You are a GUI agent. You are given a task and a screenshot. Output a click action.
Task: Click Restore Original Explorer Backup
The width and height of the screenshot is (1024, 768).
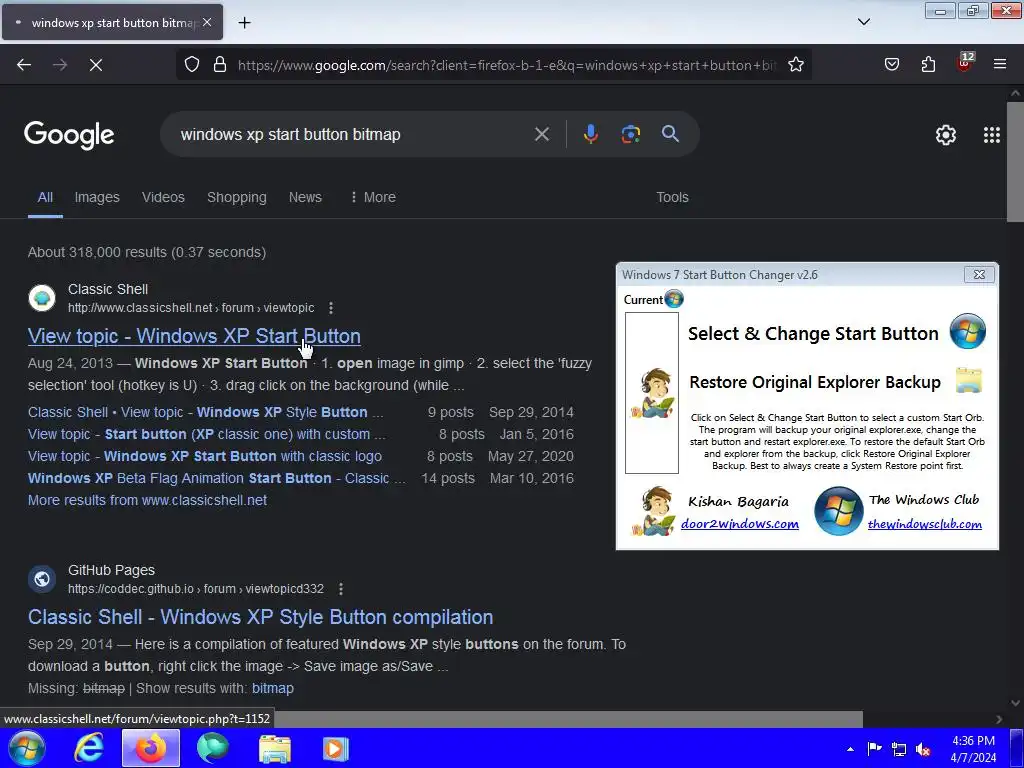click(814, 382)
